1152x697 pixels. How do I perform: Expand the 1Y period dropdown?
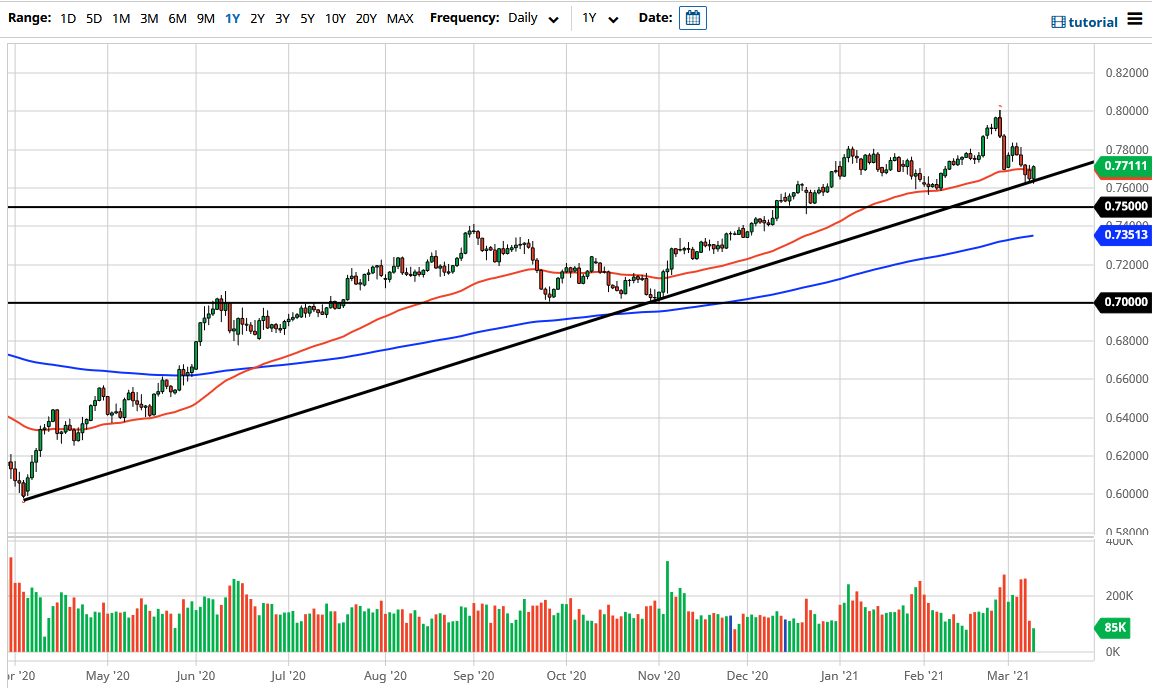600,18
